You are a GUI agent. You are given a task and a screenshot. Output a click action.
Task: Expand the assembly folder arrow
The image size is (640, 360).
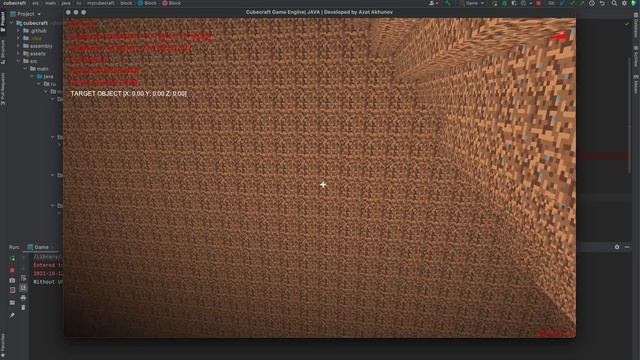18,46
